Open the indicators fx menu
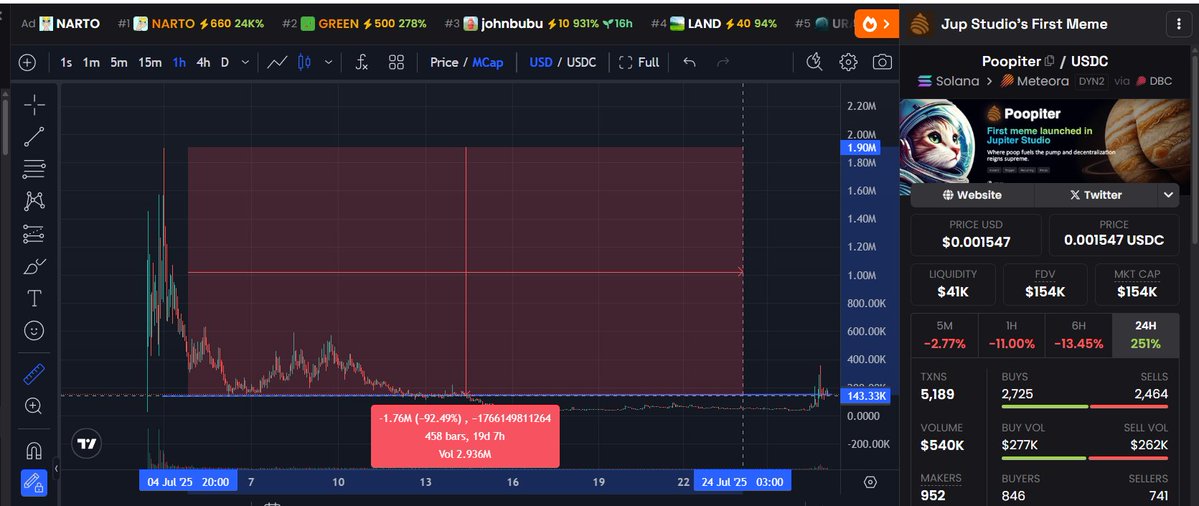 pyautogui.click(x=362, y=63)
